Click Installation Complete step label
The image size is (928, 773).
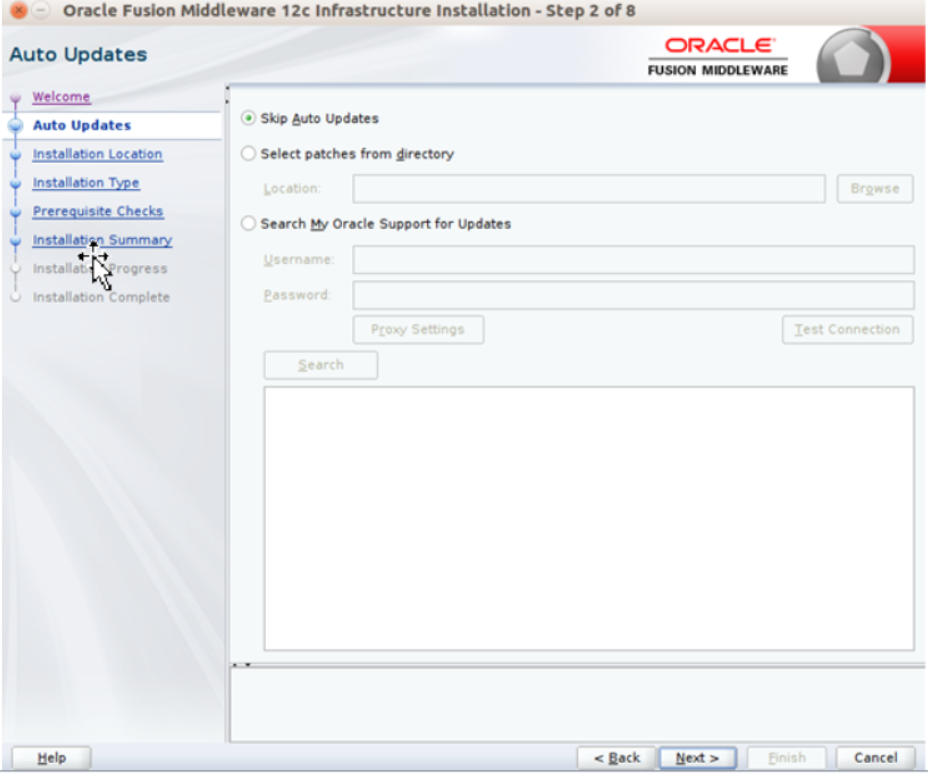click(101, 297)
